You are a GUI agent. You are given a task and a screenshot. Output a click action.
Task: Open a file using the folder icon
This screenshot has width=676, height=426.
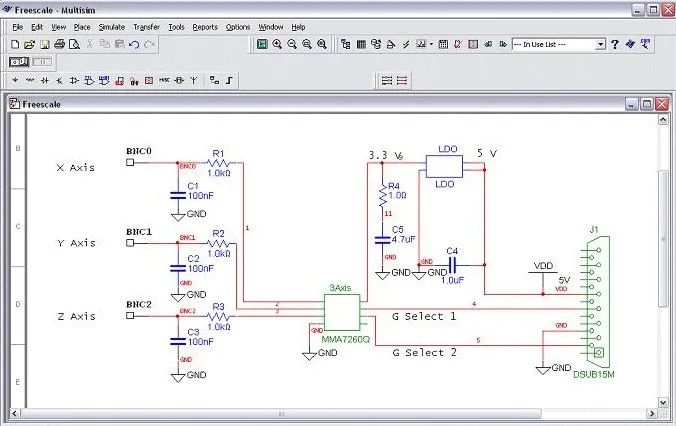[29, 44]
